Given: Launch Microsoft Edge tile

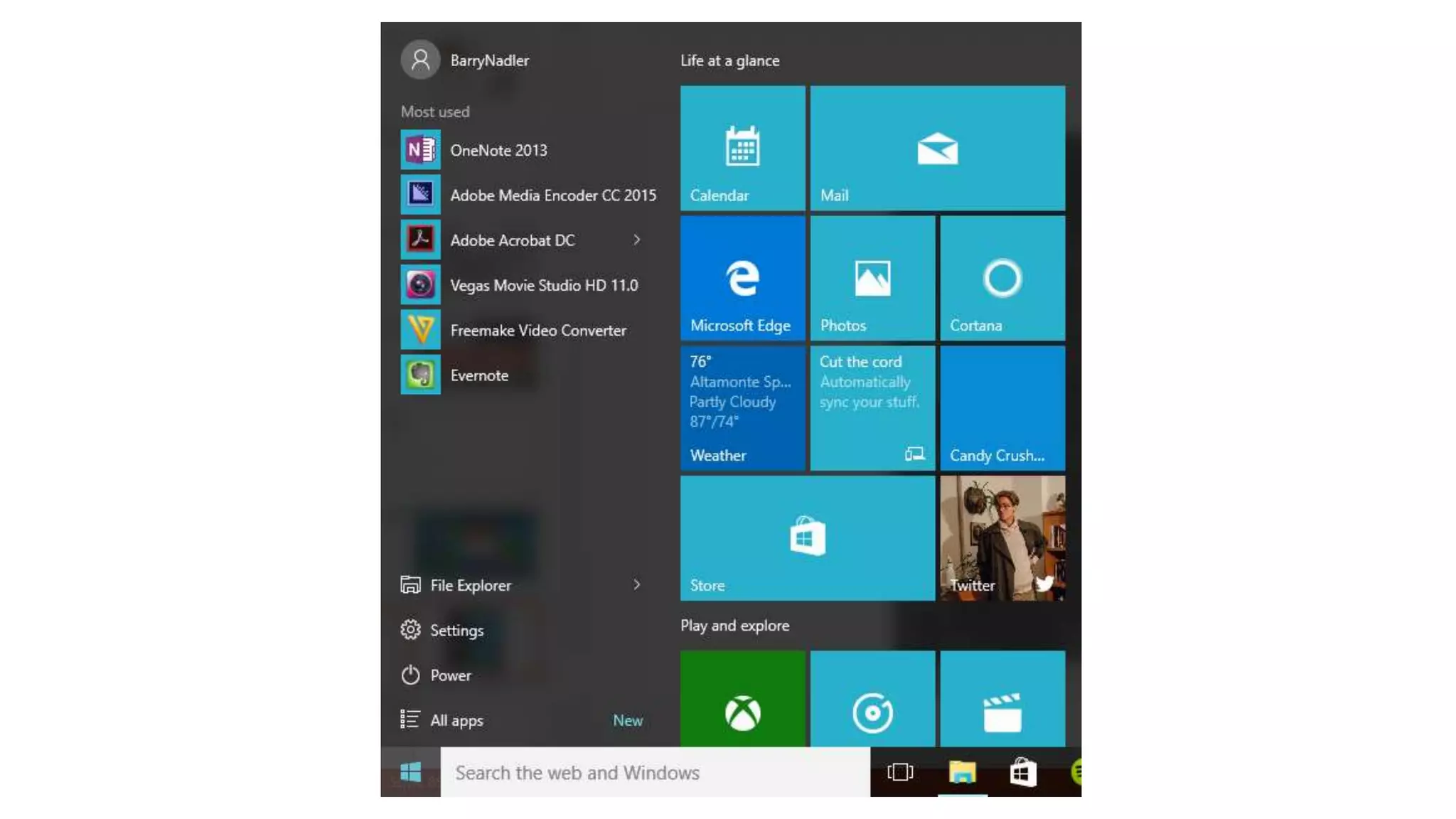Looking at the screenshot, I should coord(742,278).
